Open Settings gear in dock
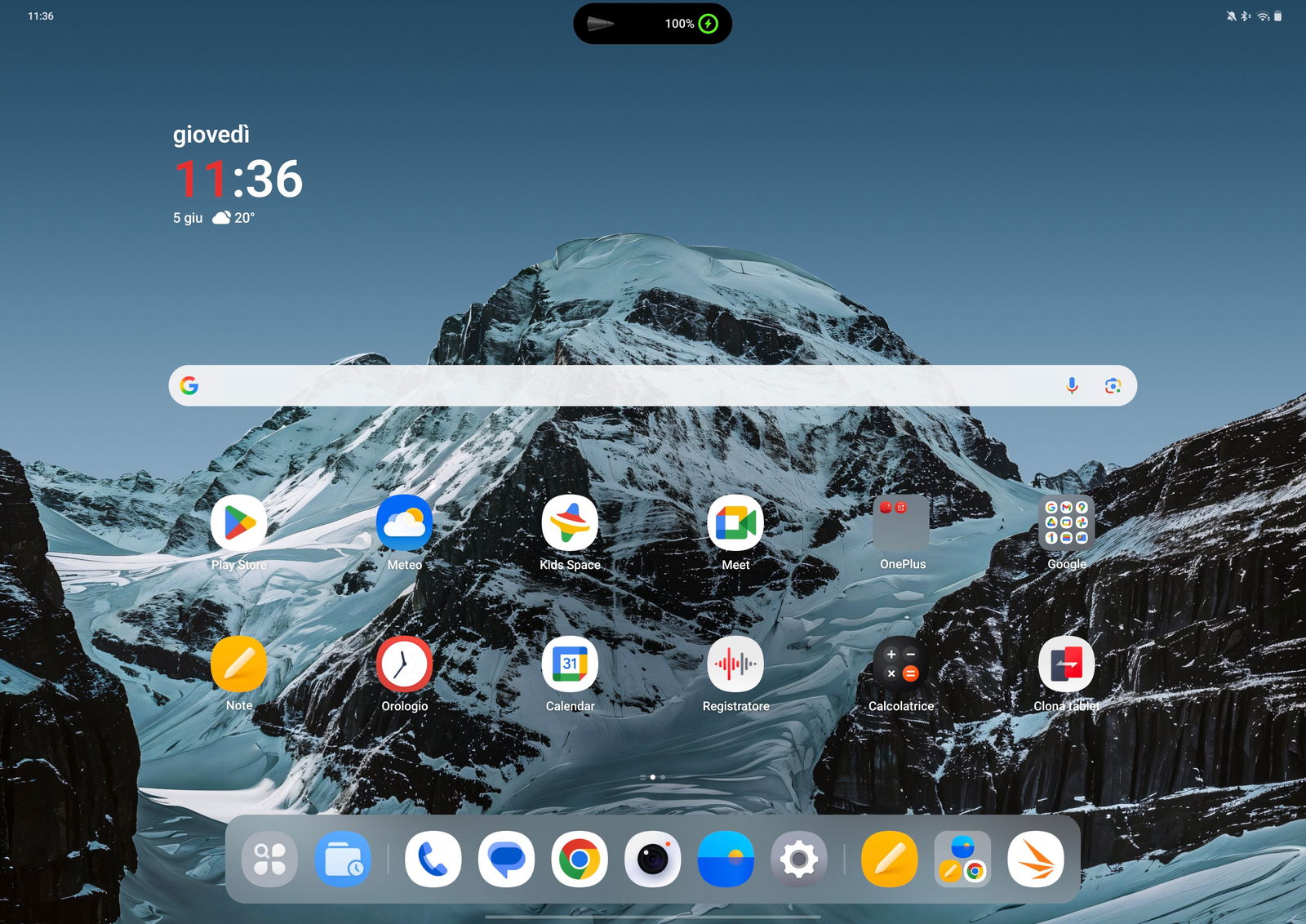 [799, 859]
